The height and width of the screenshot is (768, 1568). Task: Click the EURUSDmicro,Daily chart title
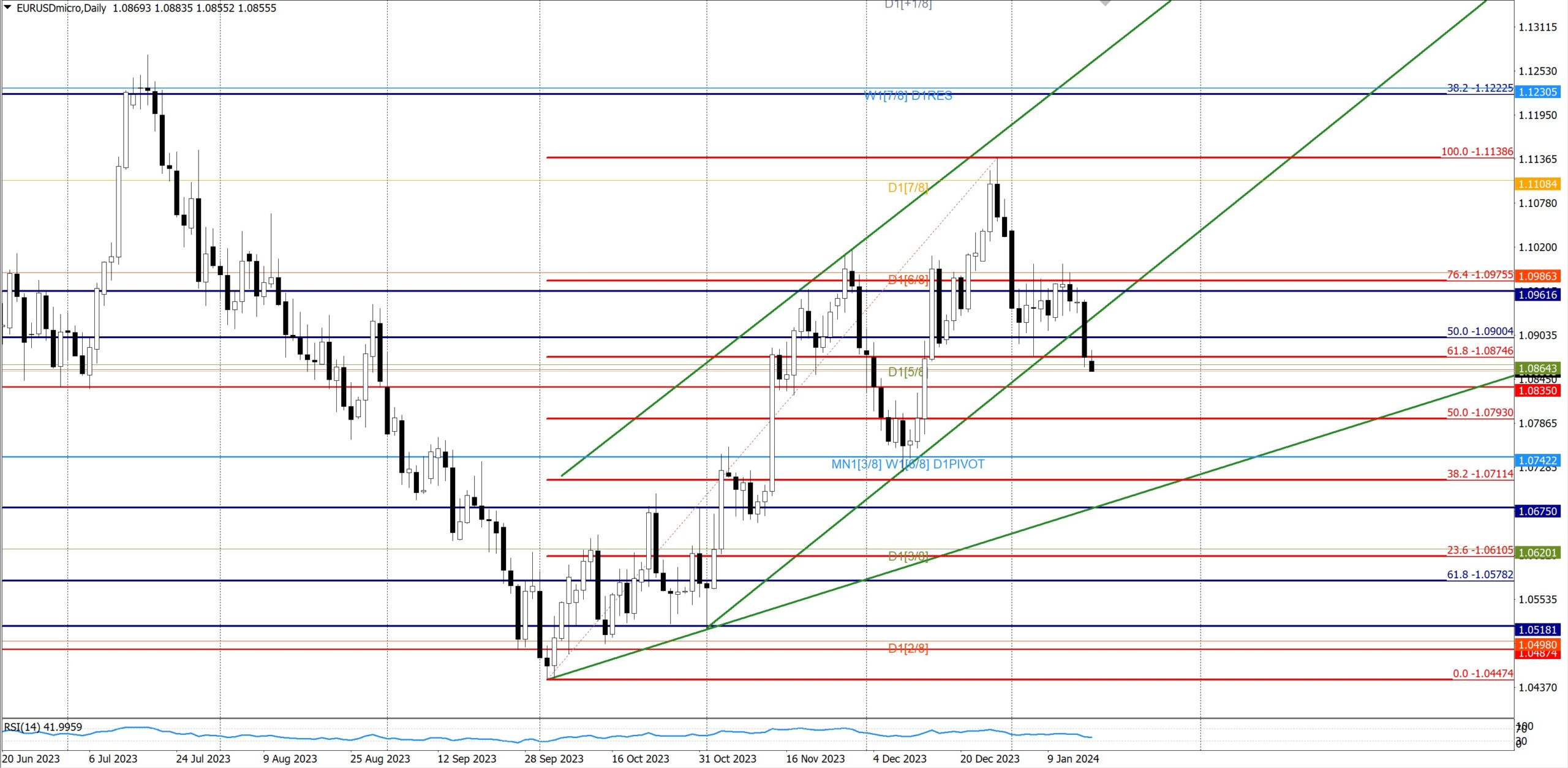61,8
